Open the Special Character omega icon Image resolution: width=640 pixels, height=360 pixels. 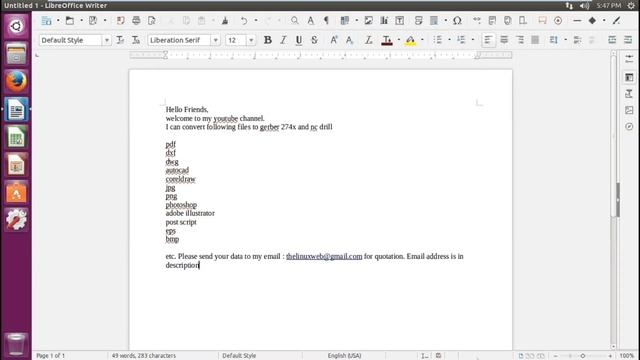click(x=457, y=20)
